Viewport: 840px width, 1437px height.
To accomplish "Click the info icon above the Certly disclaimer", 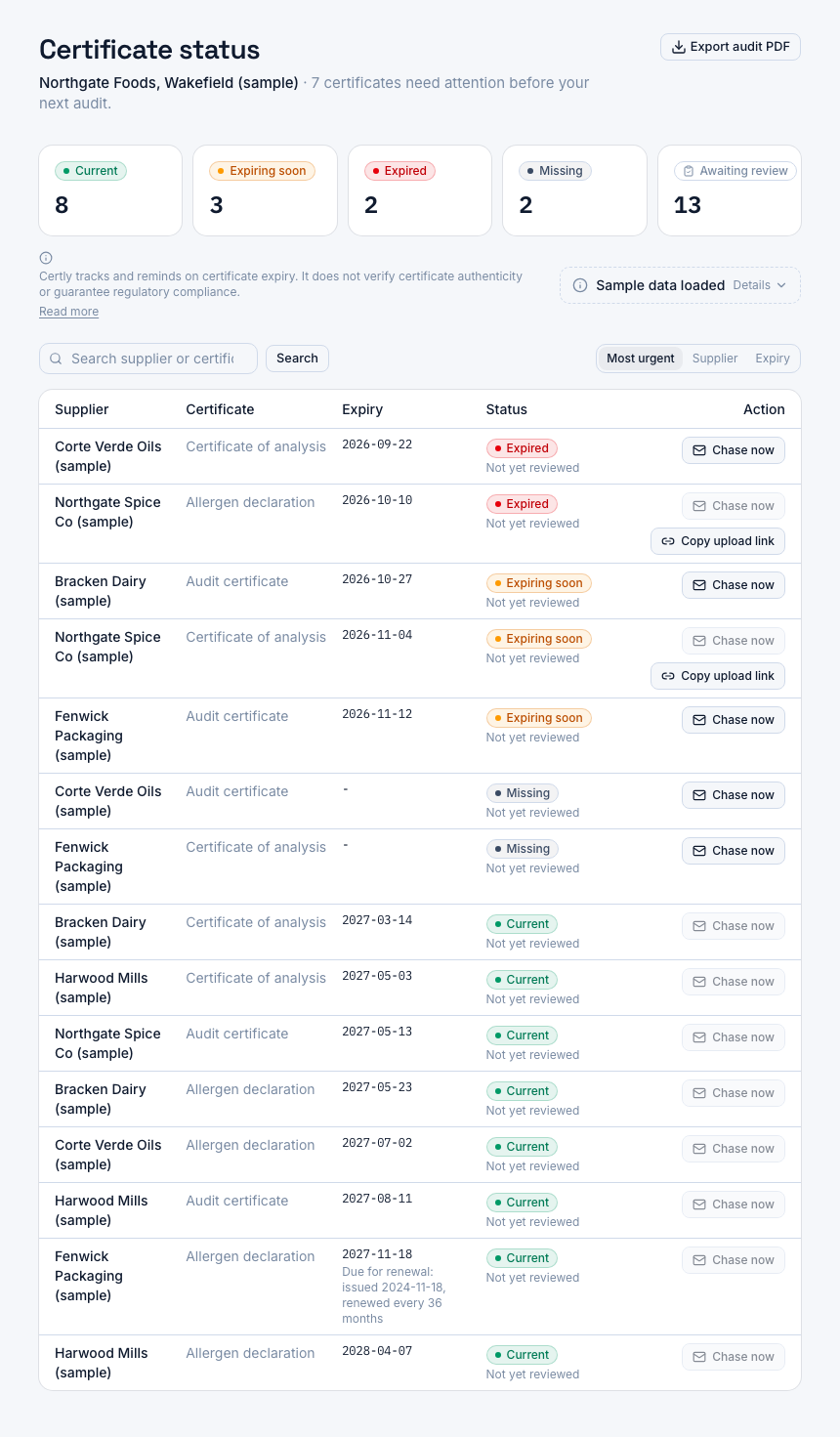I will pyautogui.click(x=46, y=258).
